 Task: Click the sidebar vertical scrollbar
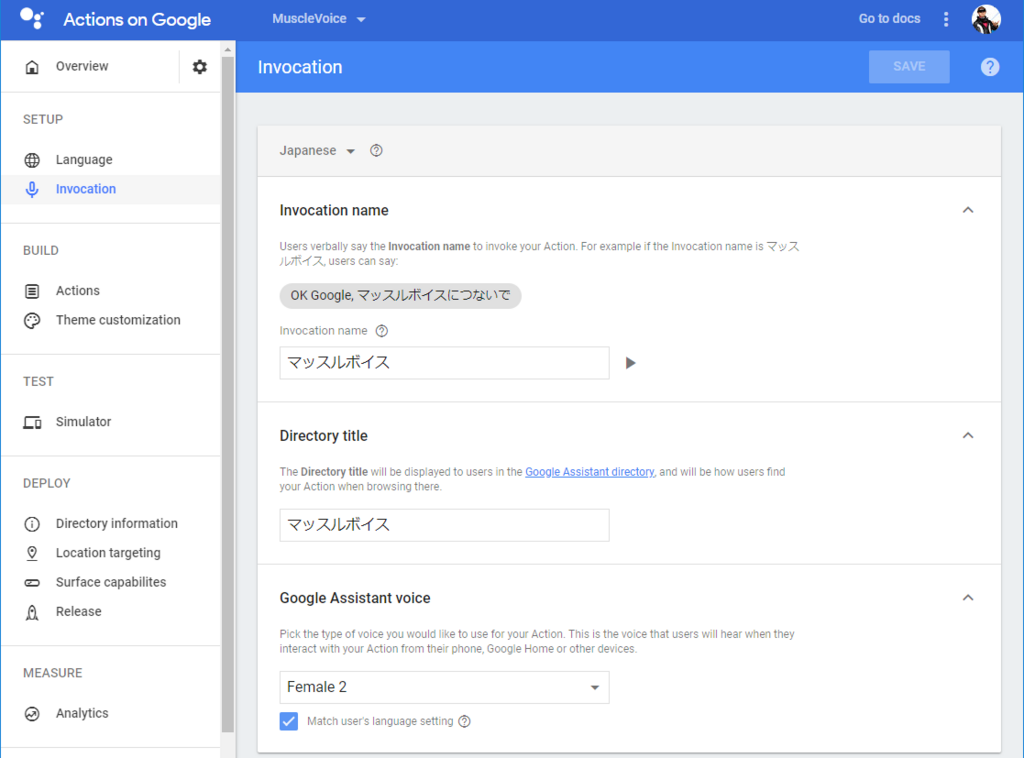pos(227,394)
